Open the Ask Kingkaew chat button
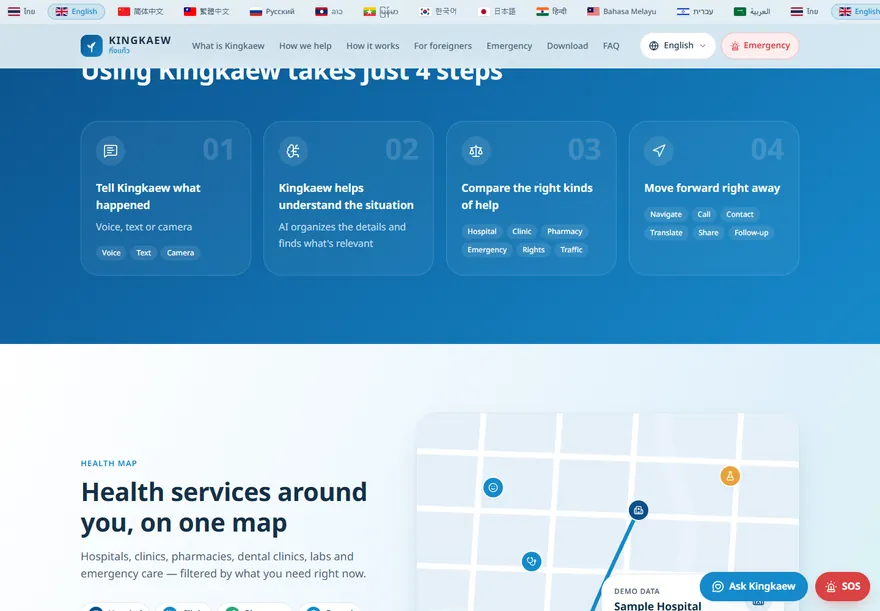Image resolution: width=880 pixels, height=611 pixels. pyautogui.click(x=754, y=586)
